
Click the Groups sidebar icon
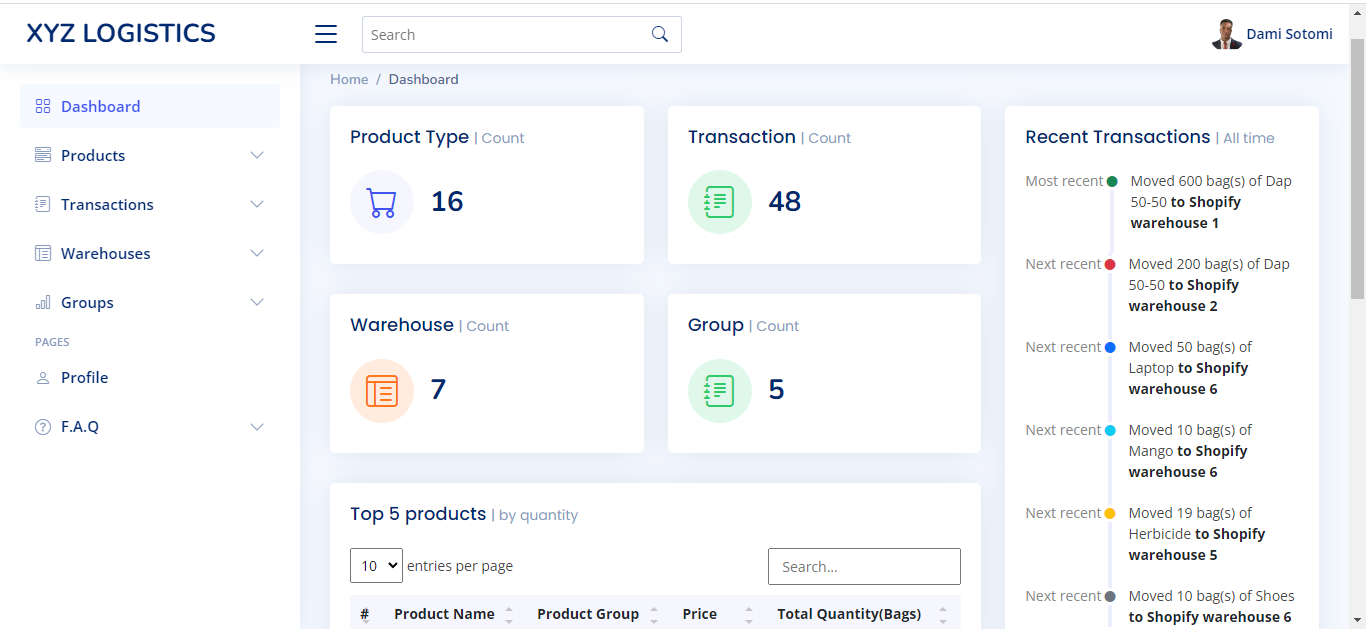coord(42,302)
